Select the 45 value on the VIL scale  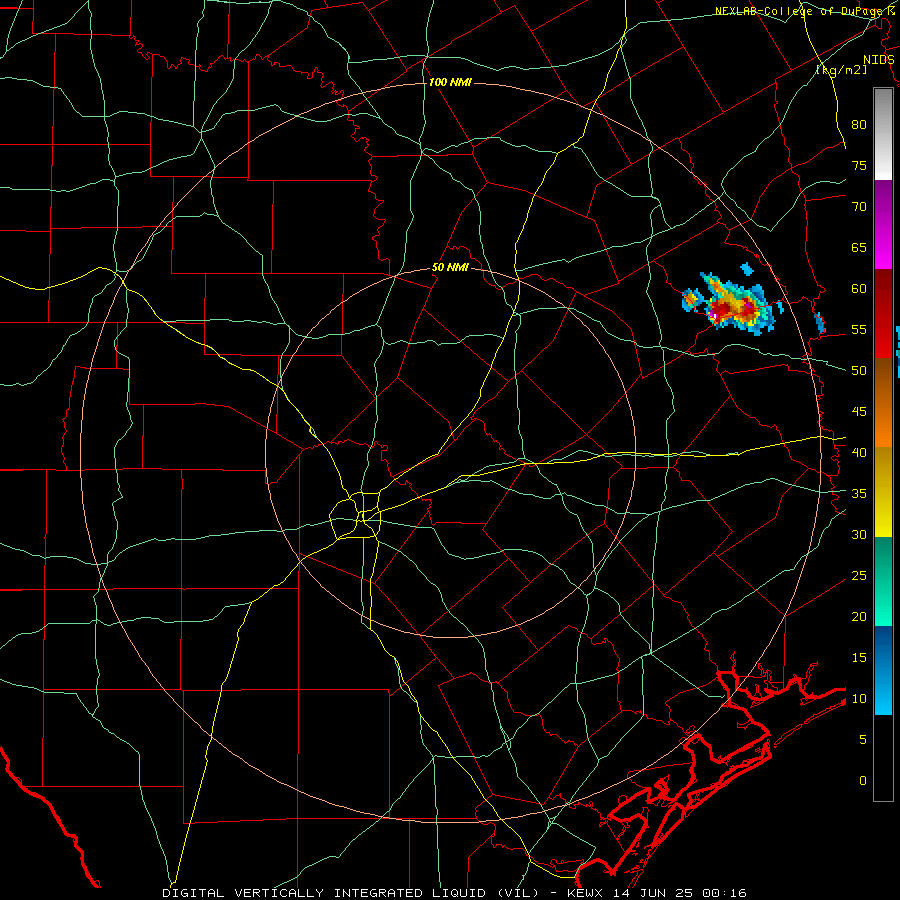(x=859, y=412)
